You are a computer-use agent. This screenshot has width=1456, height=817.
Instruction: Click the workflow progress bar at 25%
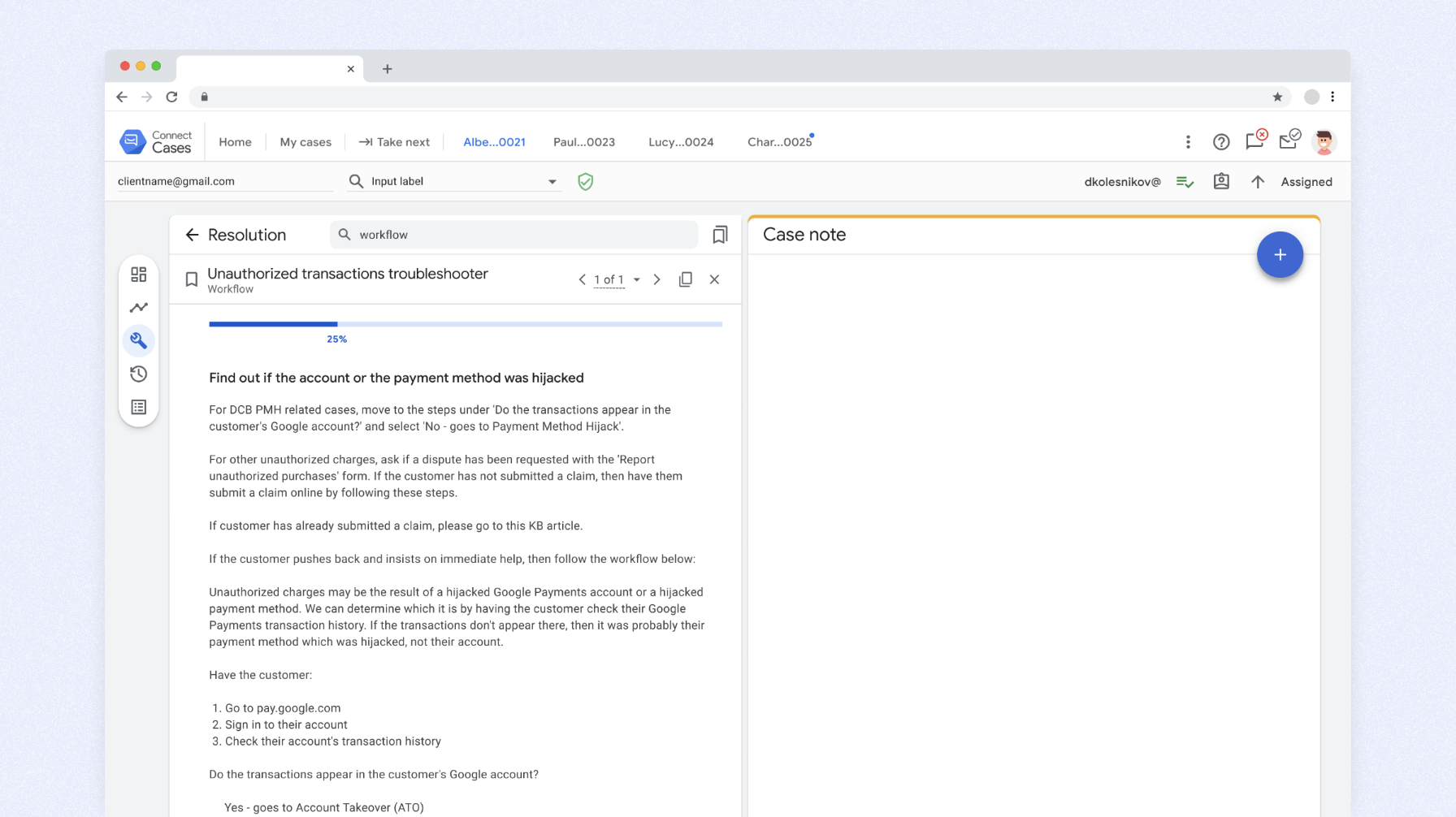(465, 324)
